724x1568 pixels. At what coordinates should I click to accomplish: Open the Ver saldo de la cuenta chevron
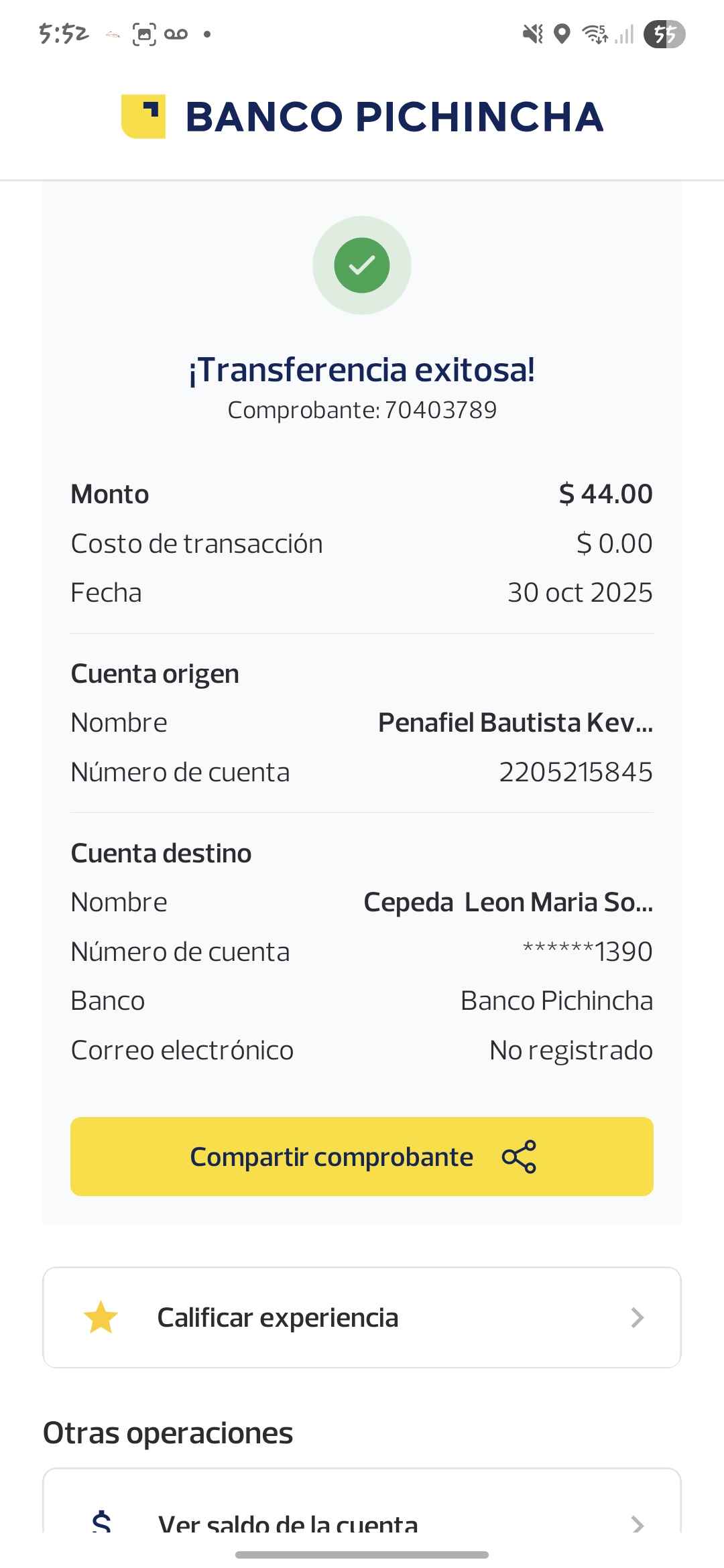pos(637,1524)
